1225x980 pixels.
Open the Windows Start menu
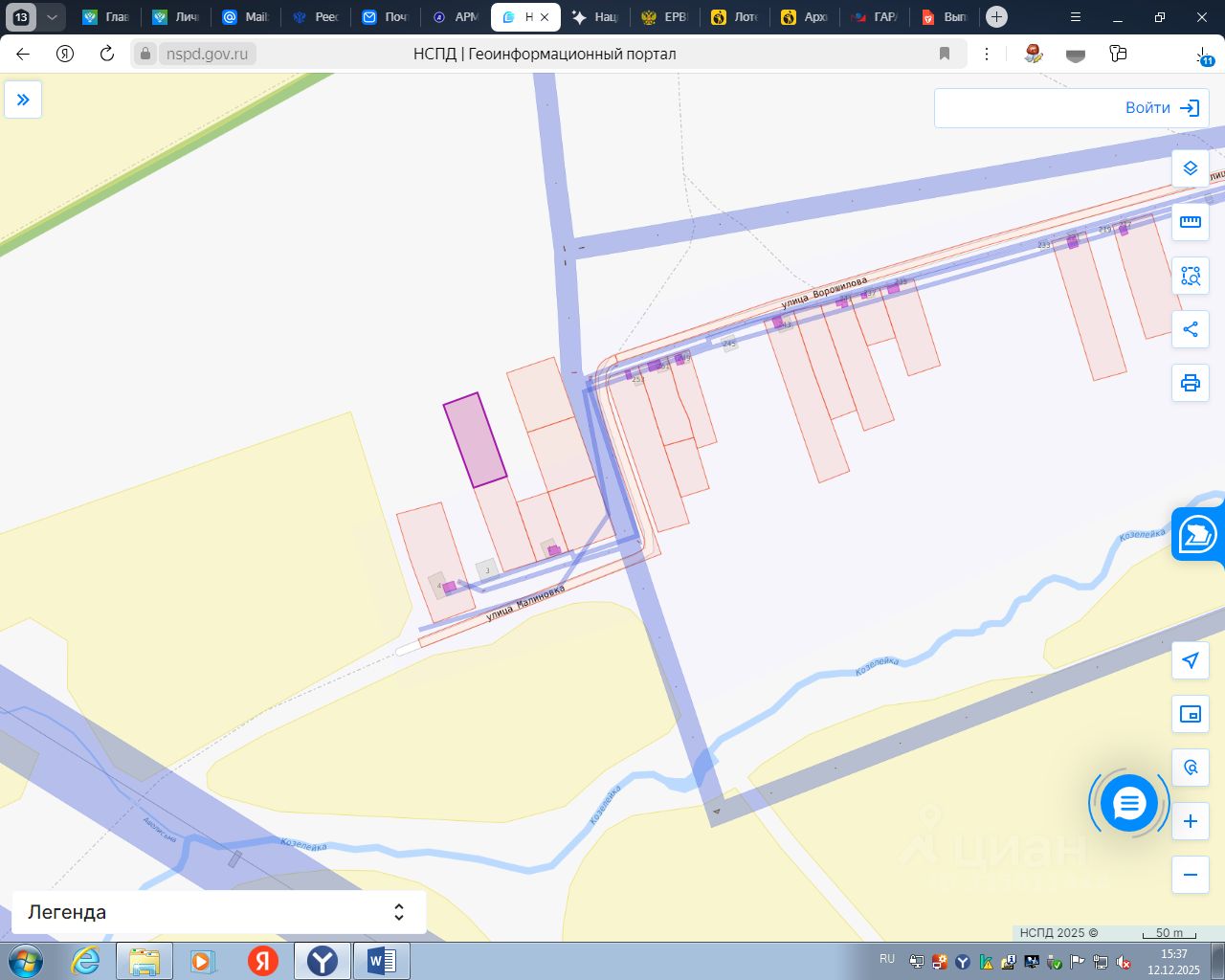[25, 961]
